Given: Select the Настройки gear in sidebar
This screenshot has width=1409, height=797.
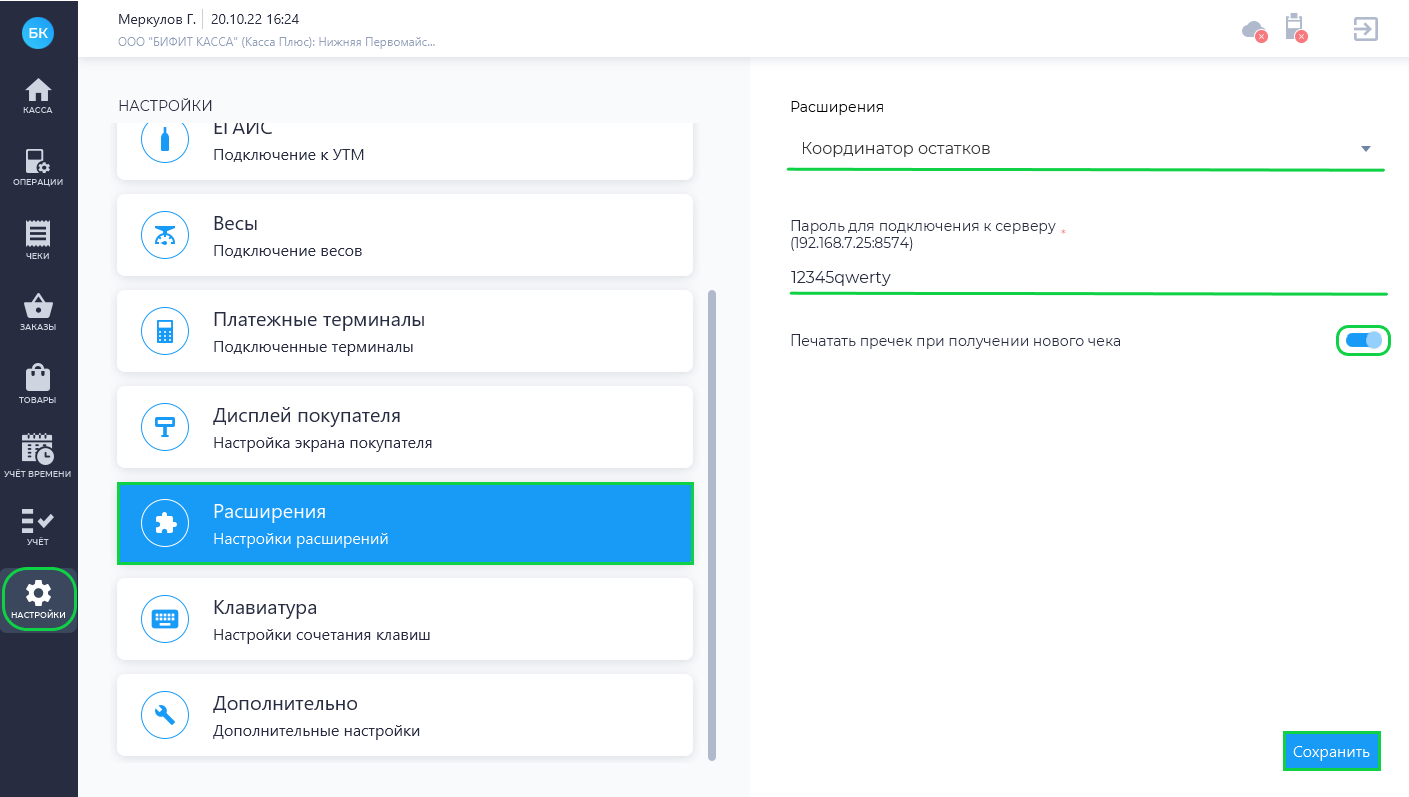Looking at the screenshot, I should (x=38, y=600).
